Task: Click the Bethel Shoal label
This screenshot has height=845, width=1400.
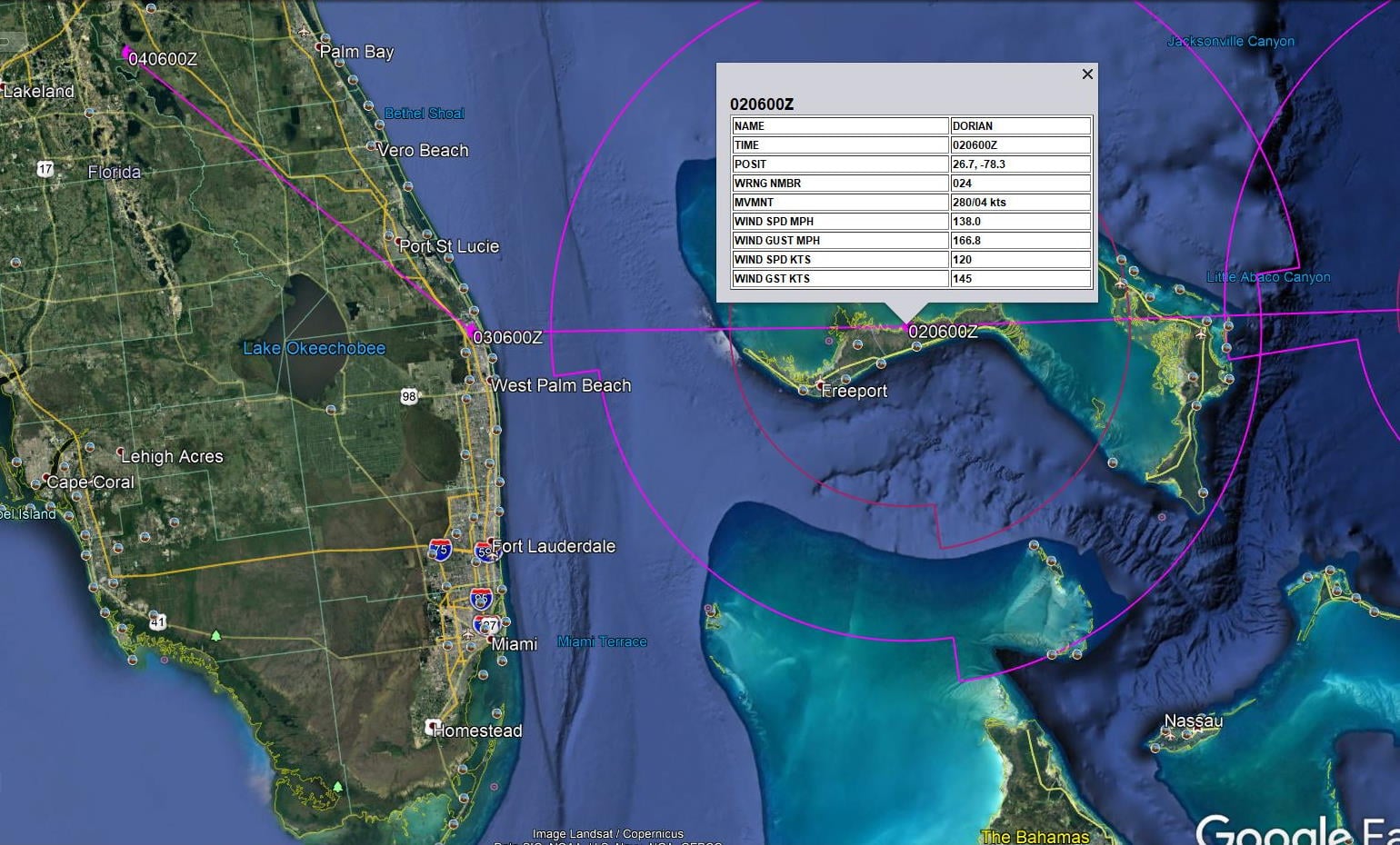Action: click(x=424, y=114)
